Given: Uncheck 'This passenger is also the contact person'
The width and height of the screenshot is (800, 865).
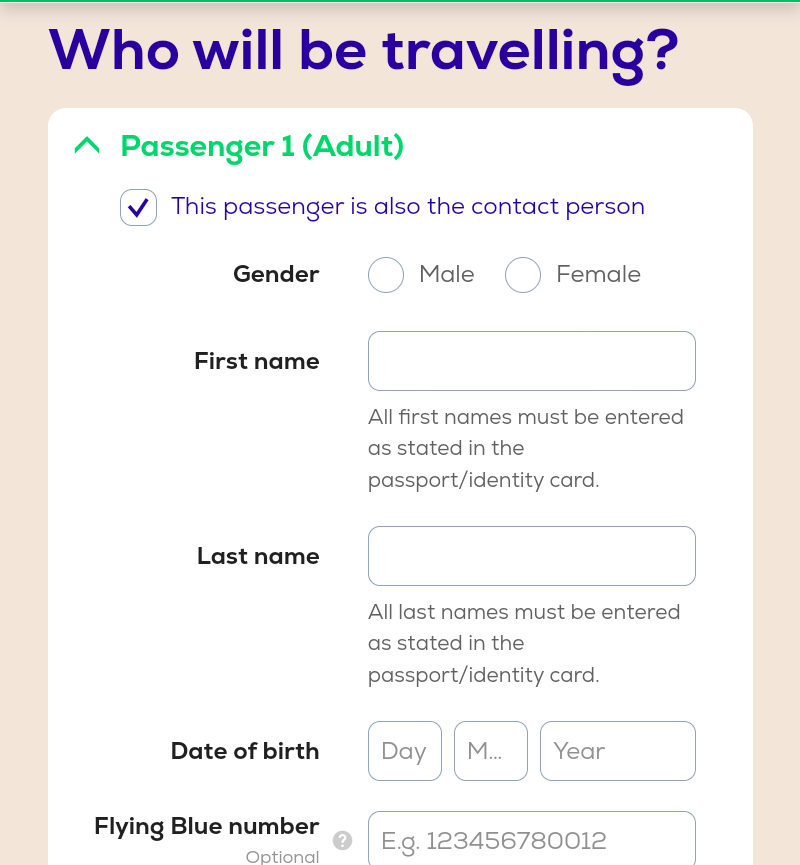Looking at the screenshot, I should tap(138, 207).
